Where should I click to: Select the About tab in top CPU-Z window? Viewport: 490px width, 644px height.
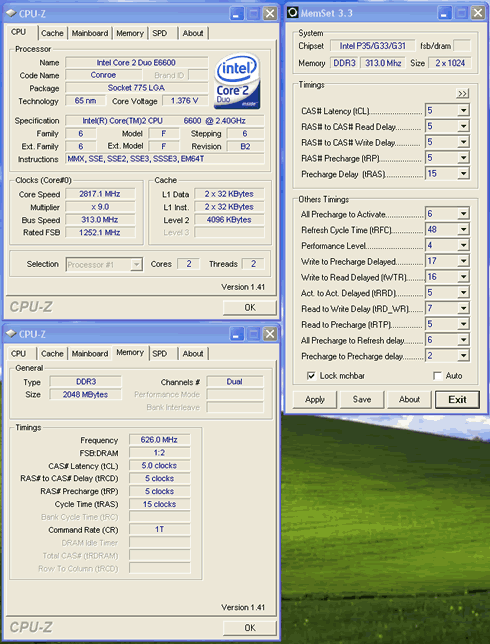pos(193,33)
